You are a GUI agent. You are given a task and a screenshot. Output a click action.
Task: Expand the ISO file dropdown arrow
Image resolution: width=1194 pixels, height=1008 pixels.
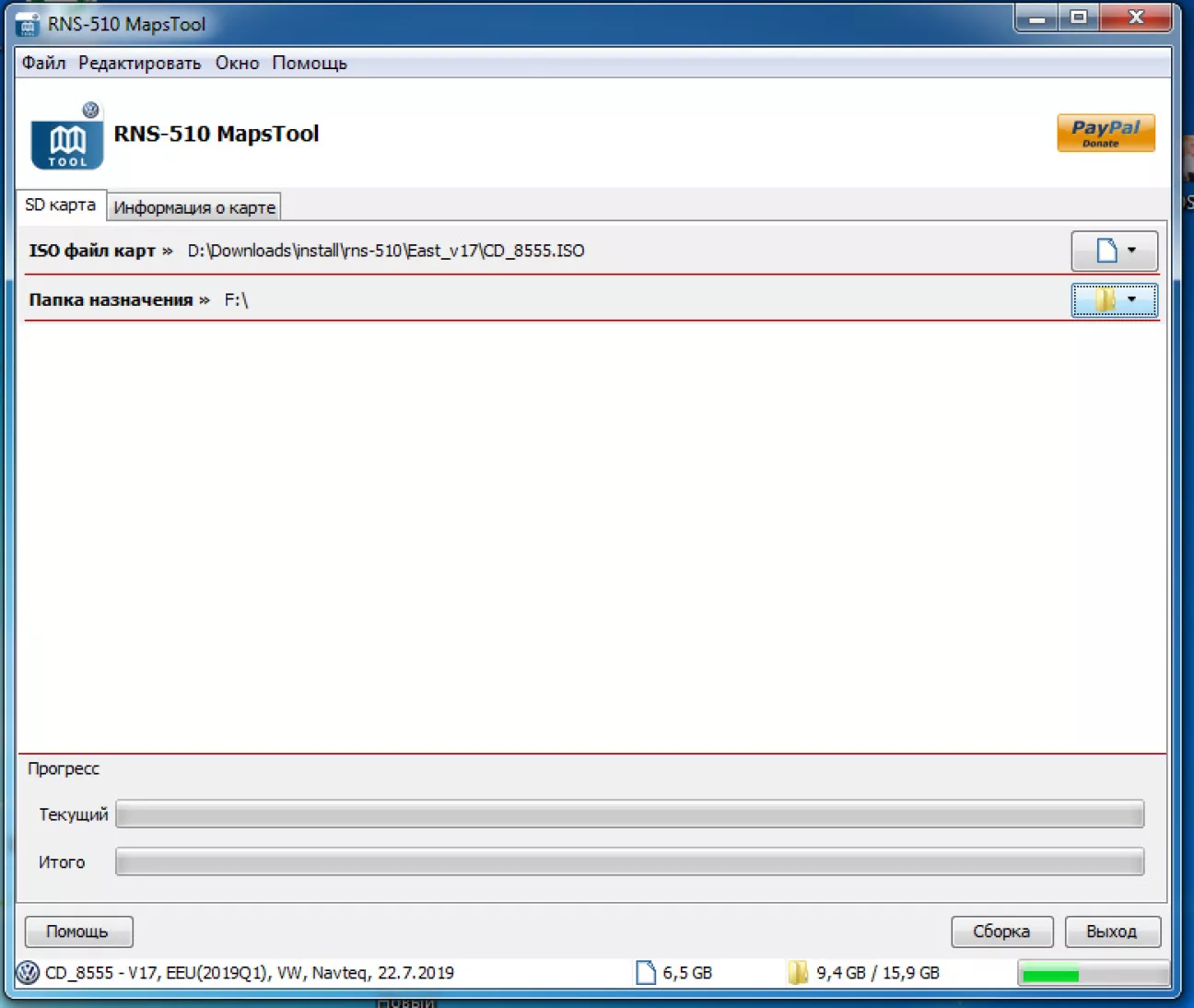[1132, 251]
